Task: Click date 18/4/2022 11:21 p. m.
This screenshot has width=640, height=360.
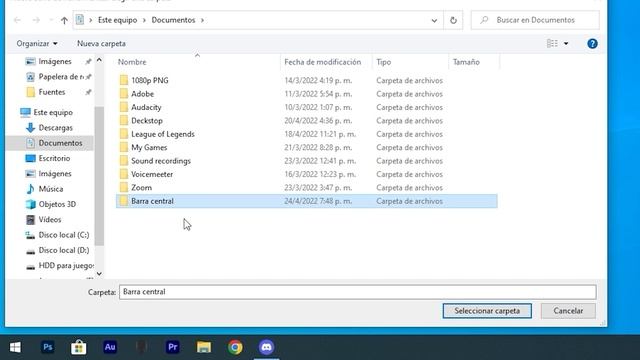Action: tap(320, 134)
